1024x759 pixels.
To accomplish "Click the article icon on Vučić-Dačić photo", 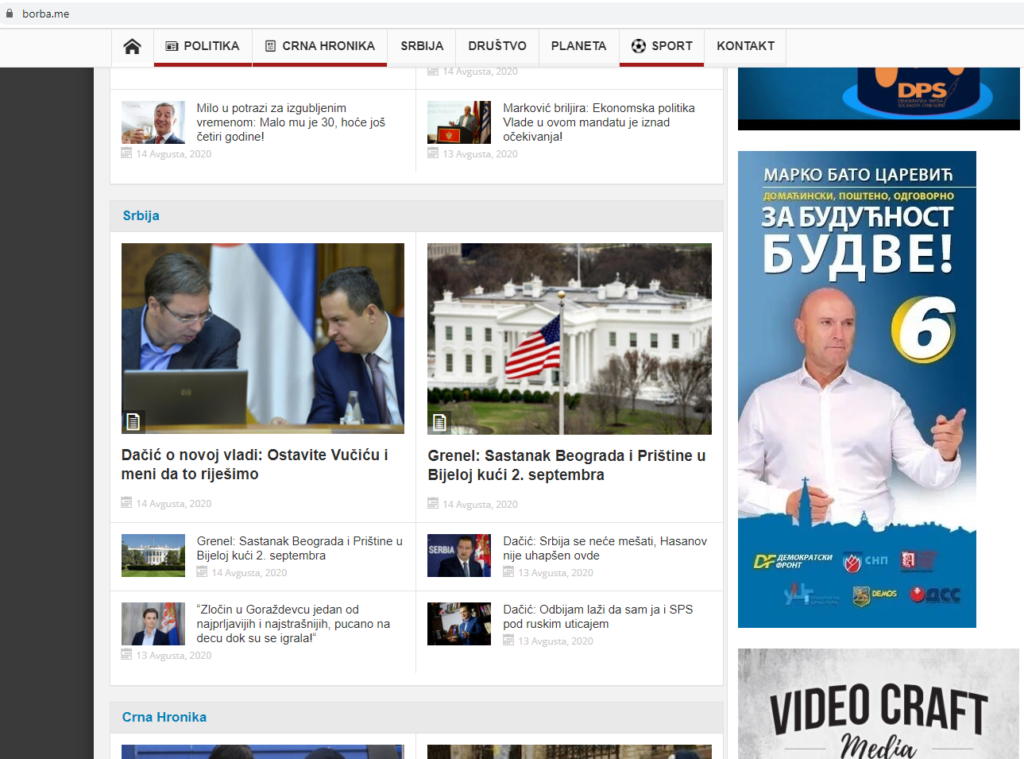I will [x=133, y=422].
